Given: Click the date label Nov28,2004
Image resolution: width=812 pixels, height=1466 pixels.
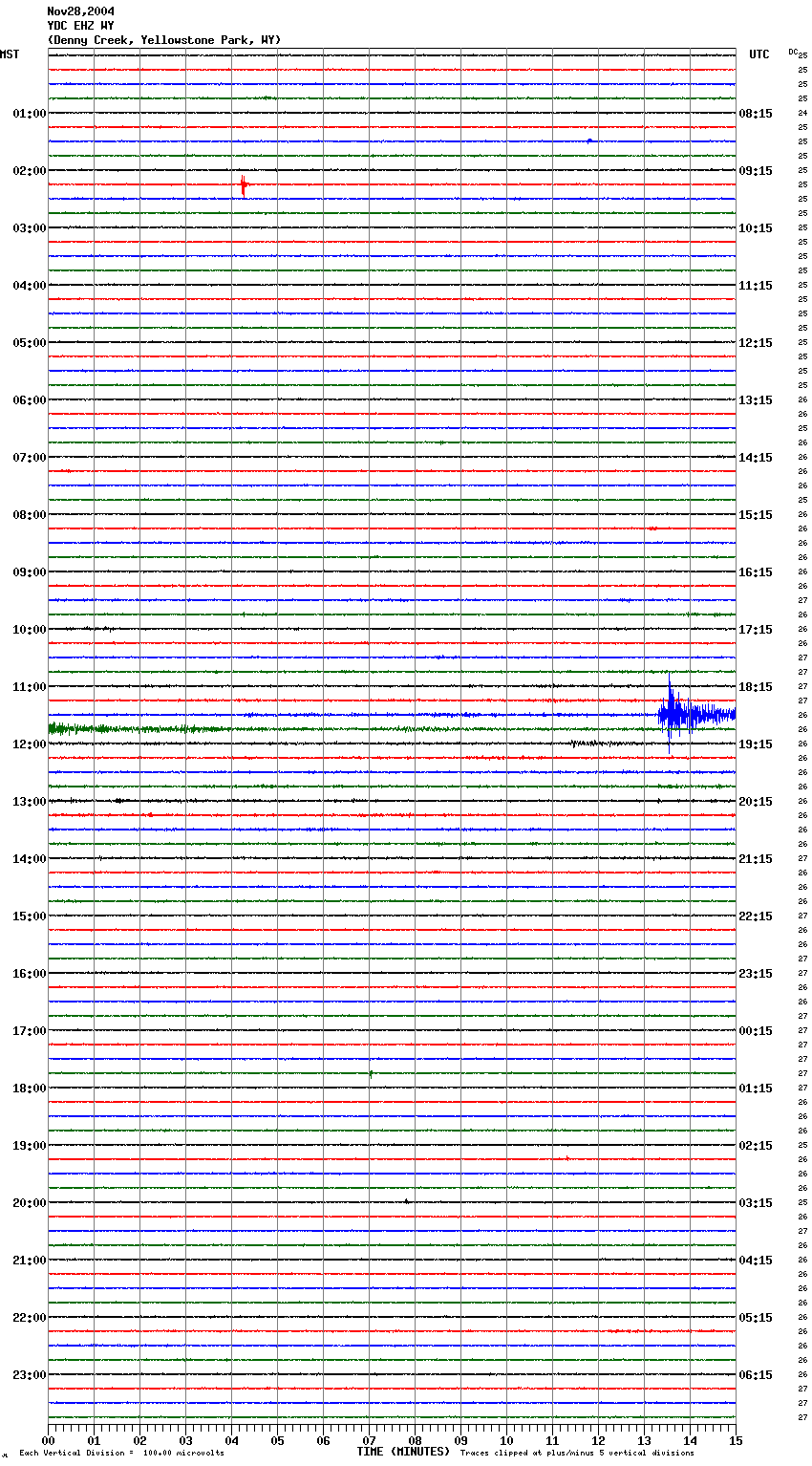Looking at the screenshot, I should [x=80, y=11].
